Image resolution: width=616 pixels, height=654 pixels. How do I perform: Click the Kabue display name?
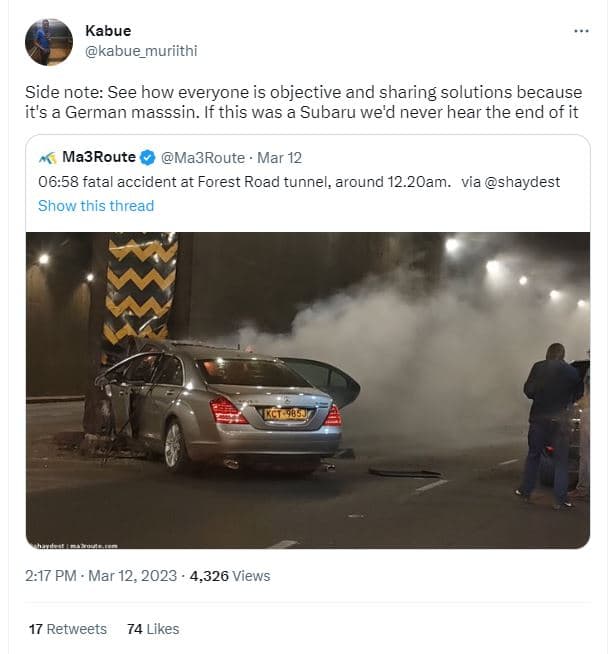tap(108, 30)
